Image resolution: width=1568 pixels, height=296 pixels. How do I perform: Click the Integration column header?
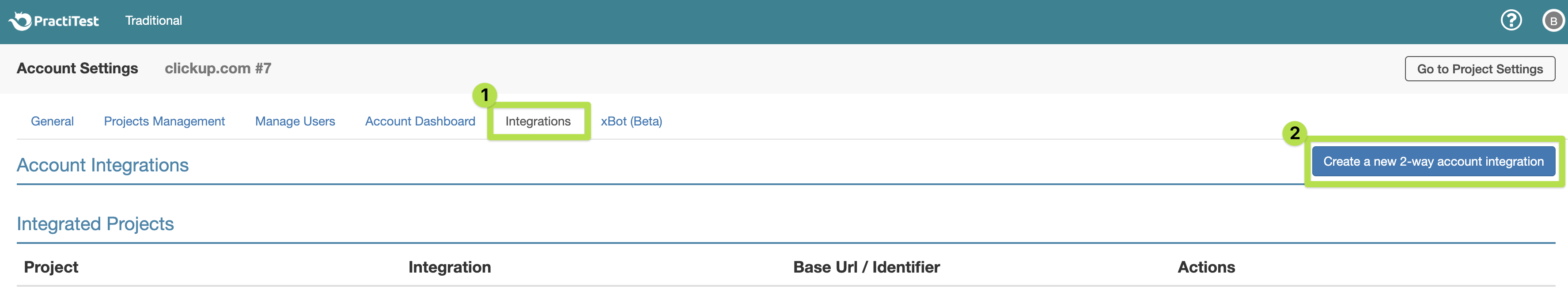coord(449,267)
